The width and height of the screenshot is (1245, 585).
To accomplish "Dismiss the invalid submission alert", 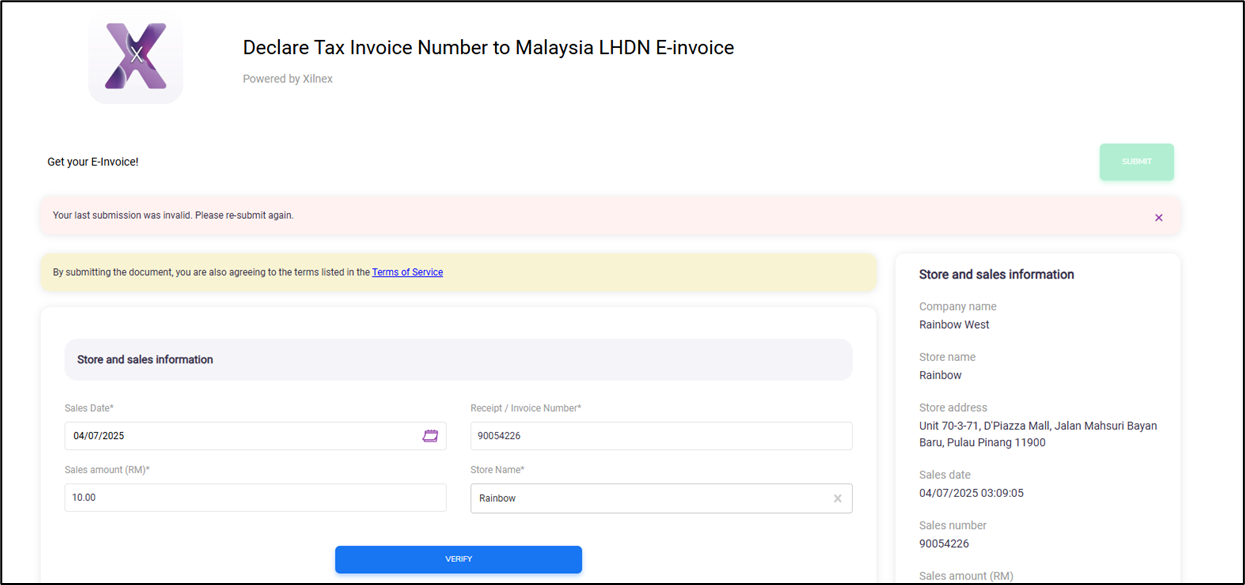I will tap(1158, 217).
